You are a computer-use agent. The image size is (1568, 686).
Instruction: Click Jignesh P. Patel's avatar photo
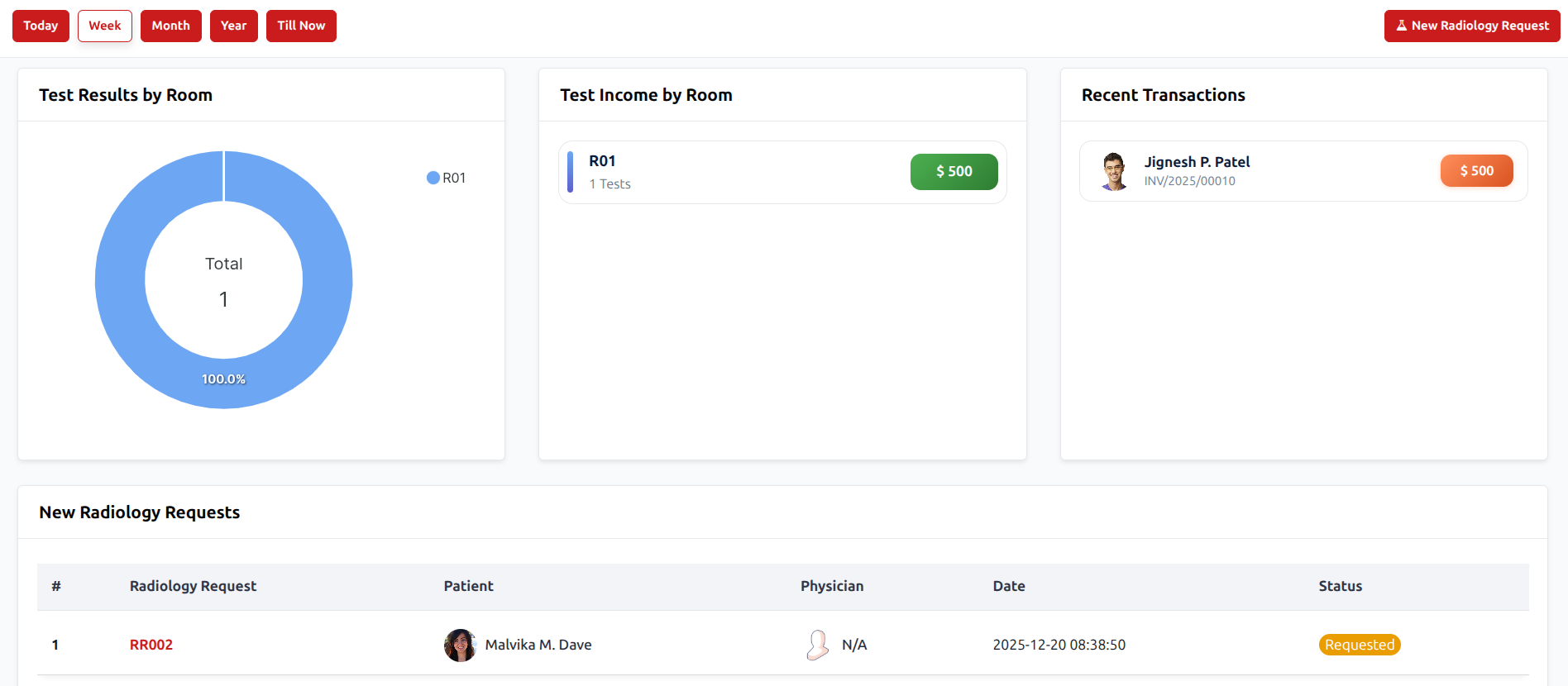[1114, 171]
